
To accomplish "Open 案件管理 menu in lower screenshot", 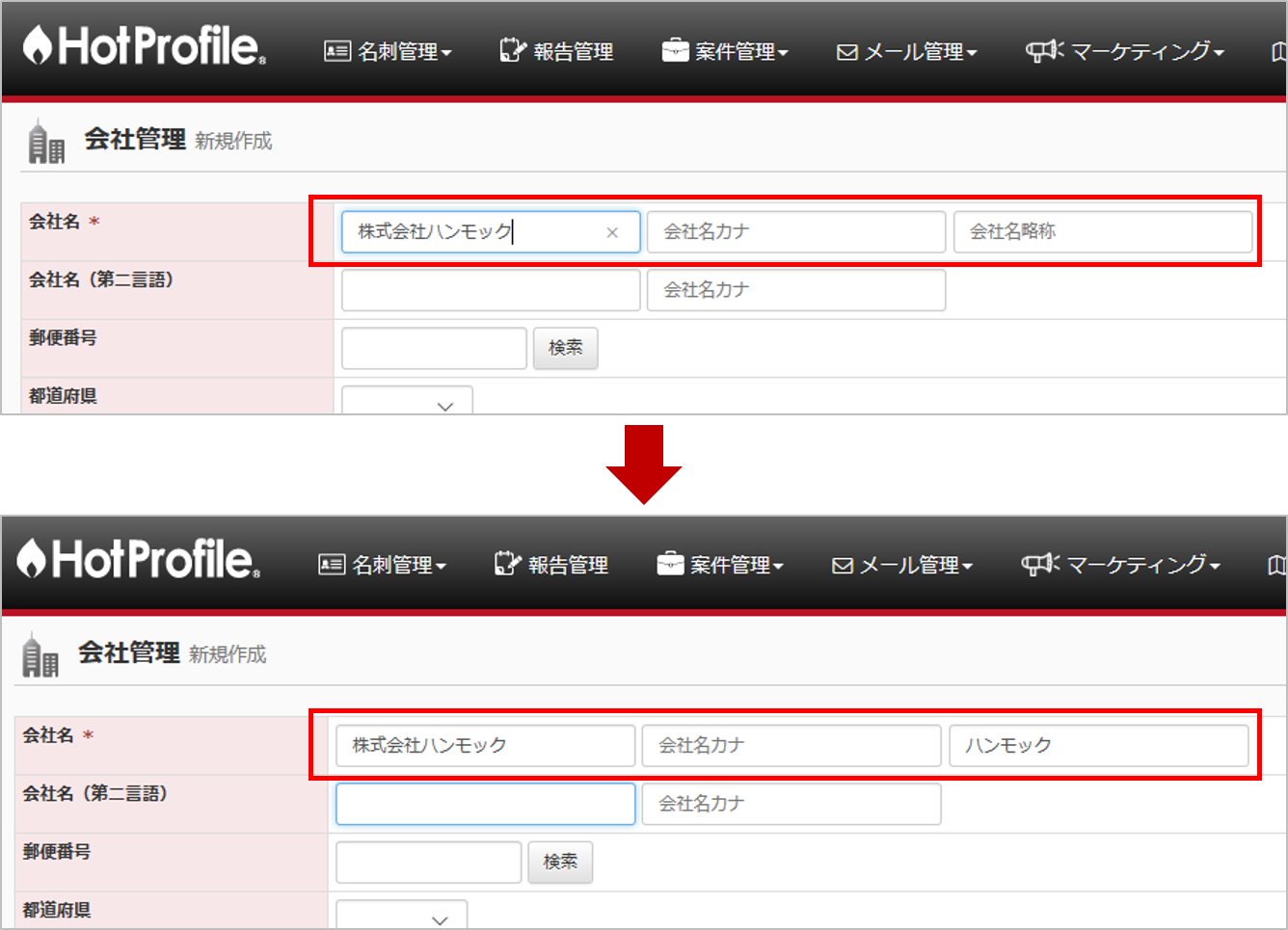I will 720,565.
